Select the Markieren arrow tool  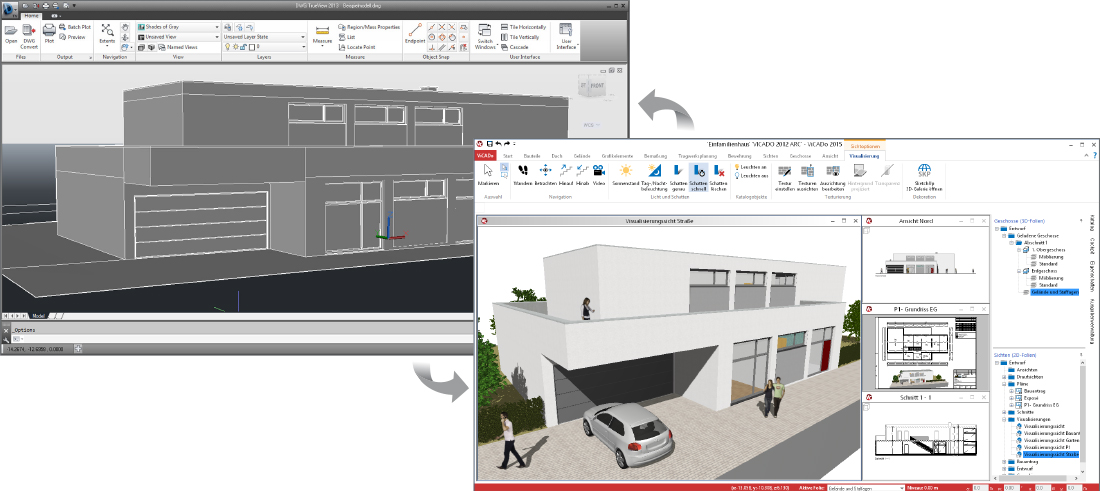click(x=488, y=175)
